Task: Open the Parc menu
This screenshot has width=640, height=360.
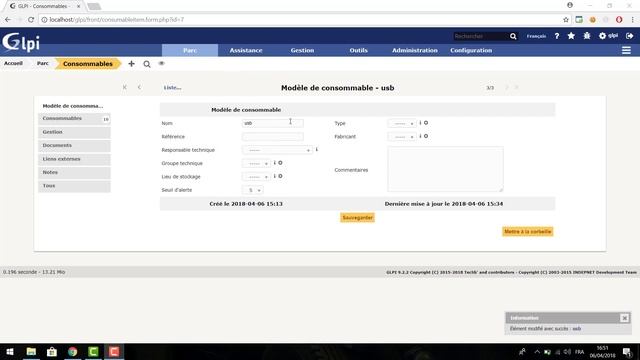Action: click(190, 50)
